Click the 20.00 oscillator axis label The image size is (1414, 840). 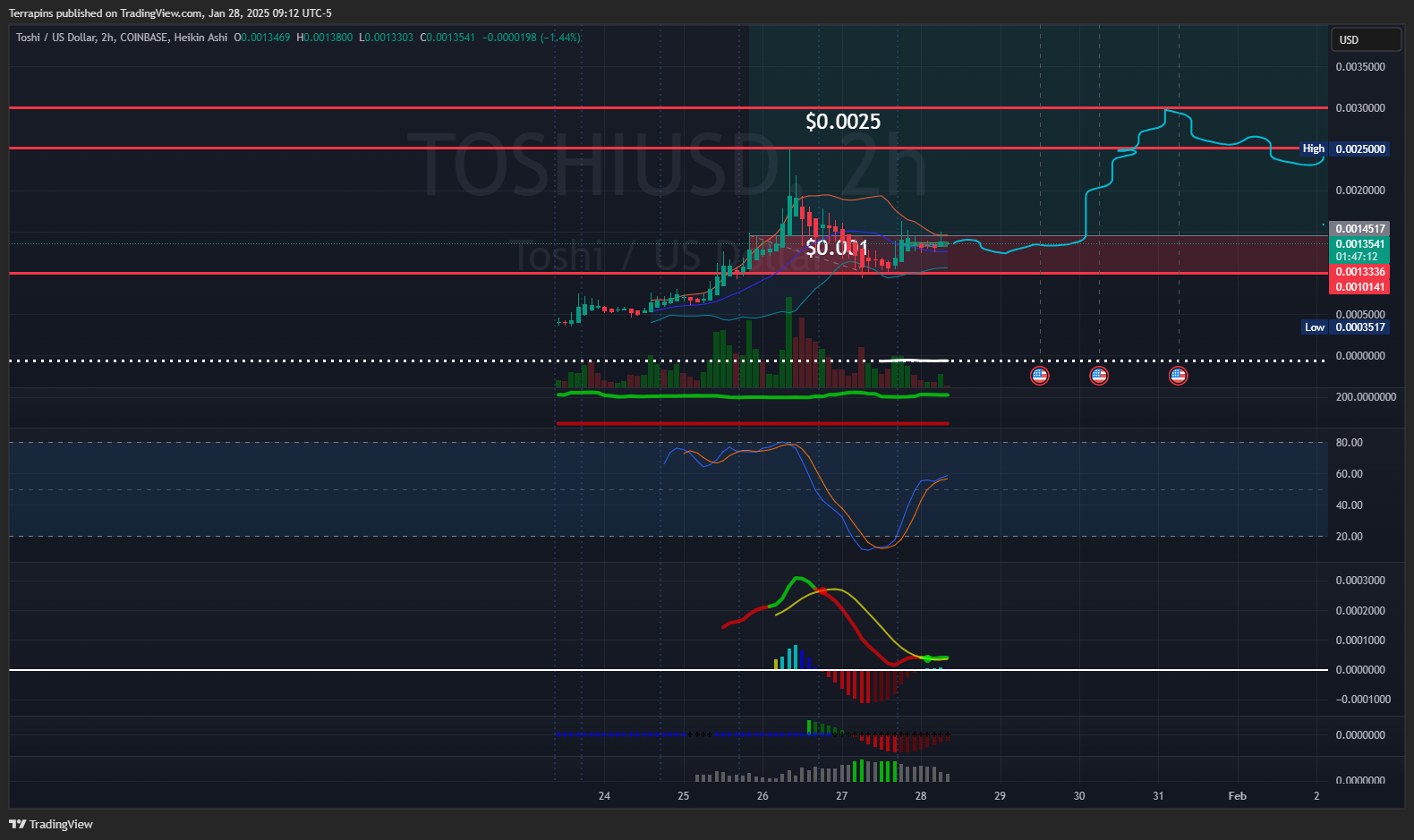[1349, 537]
